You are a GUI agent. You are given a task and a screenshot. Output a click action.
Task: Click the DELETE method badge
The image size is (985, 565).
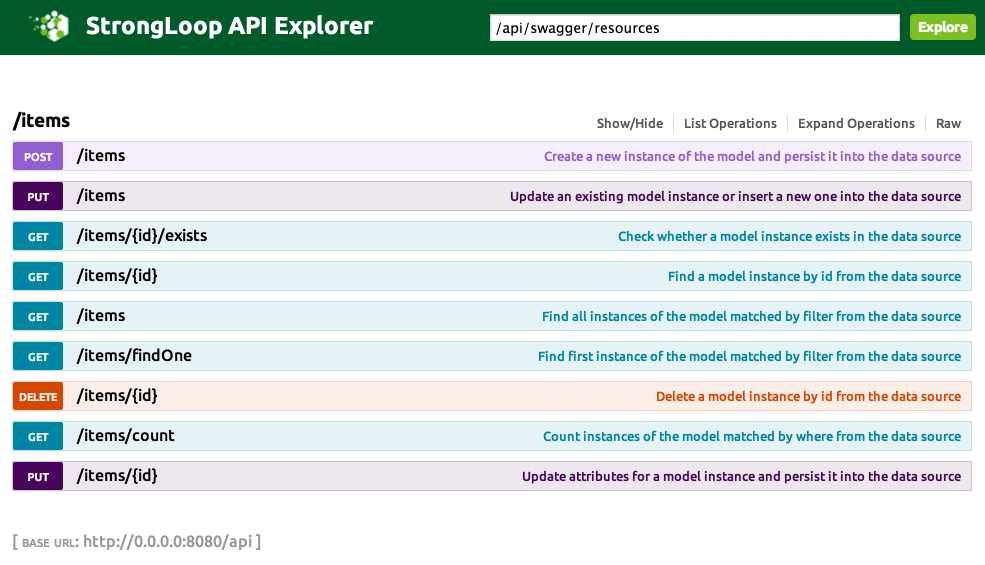point(38,397)
